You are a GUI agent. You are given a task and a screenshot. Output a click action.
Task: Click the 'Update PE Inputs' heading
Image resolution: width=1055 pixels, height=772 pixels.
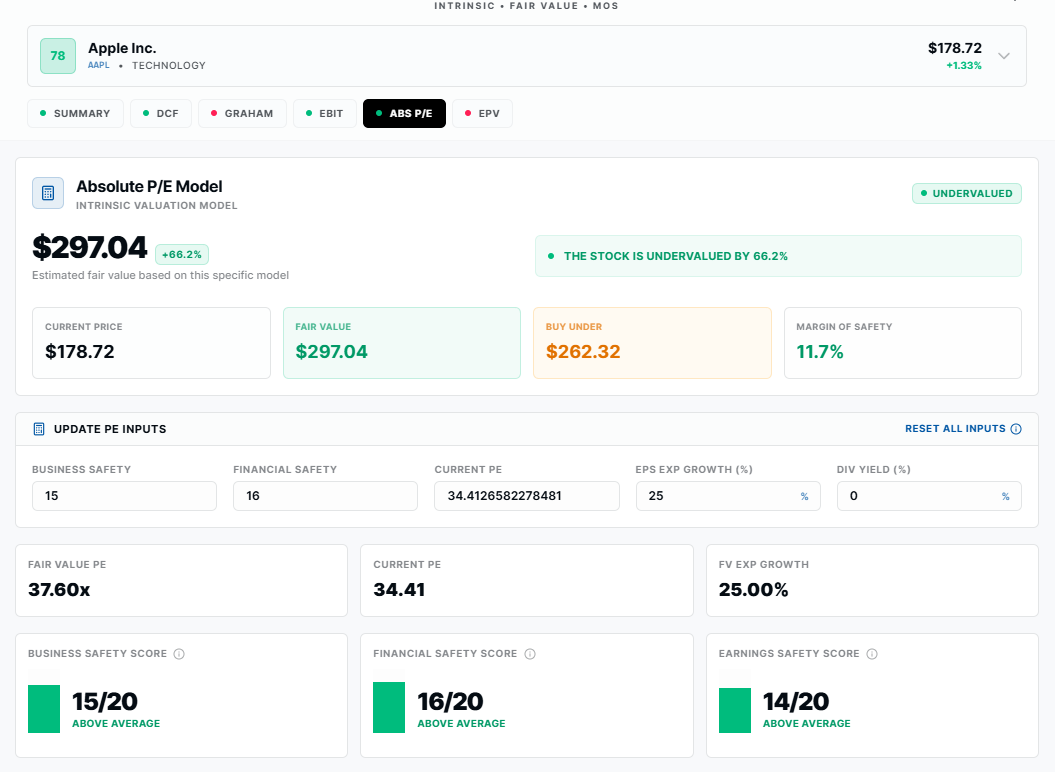click(110, 429)
